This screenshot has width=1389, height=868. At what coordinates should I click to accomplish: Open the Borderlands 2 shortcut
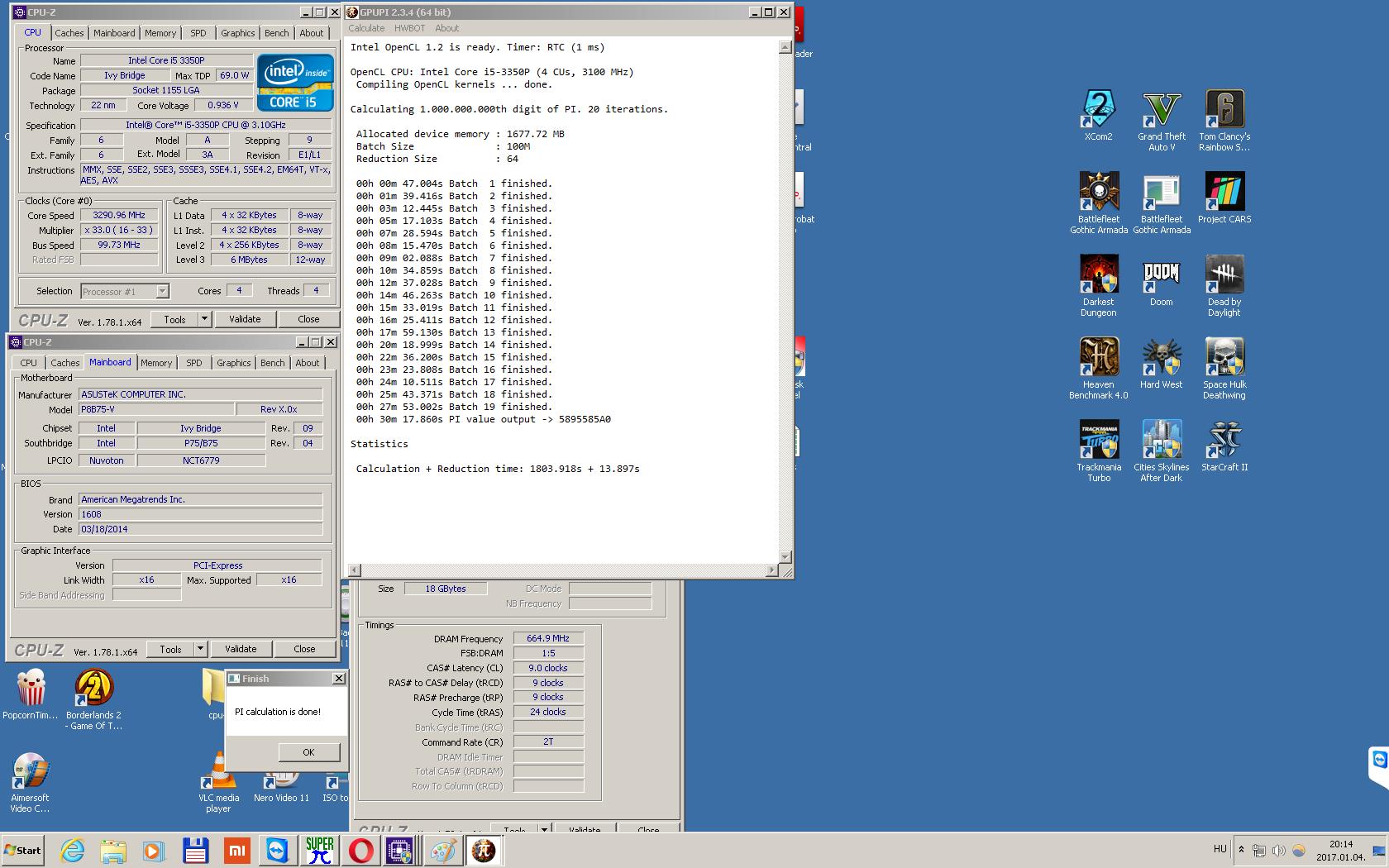tap(93, 699)
